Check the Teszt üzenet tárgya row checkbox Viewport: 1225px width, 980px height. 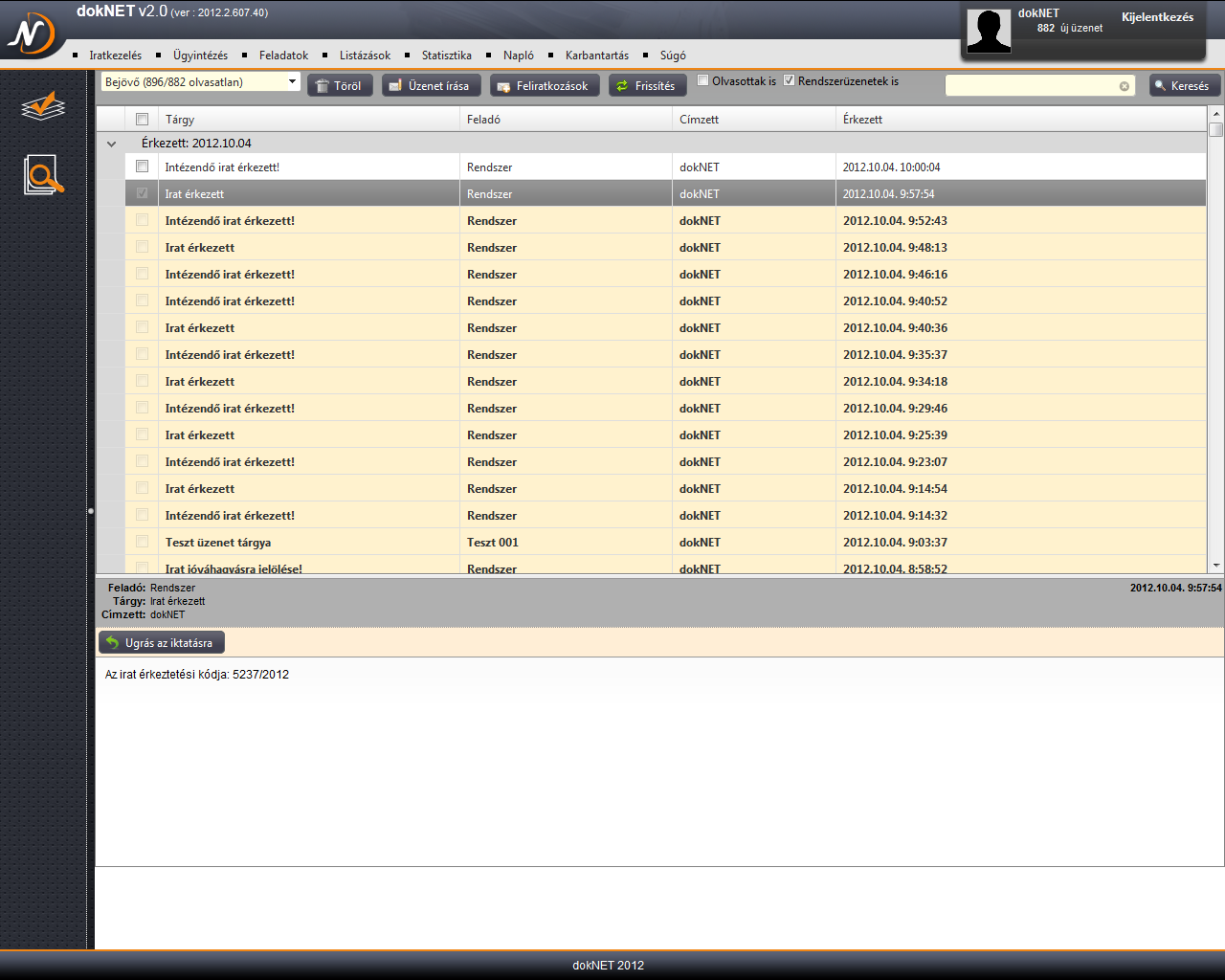(143, 542)
